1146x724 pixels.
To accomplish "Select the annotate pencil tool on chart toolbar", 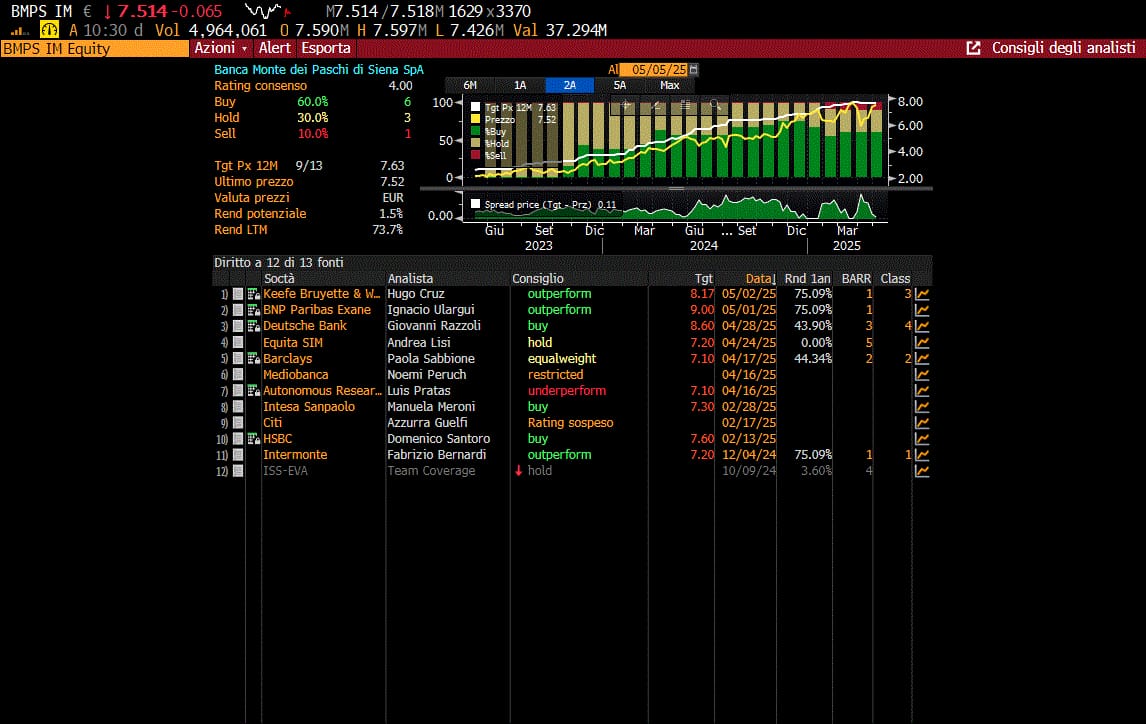I will (656, 105).
